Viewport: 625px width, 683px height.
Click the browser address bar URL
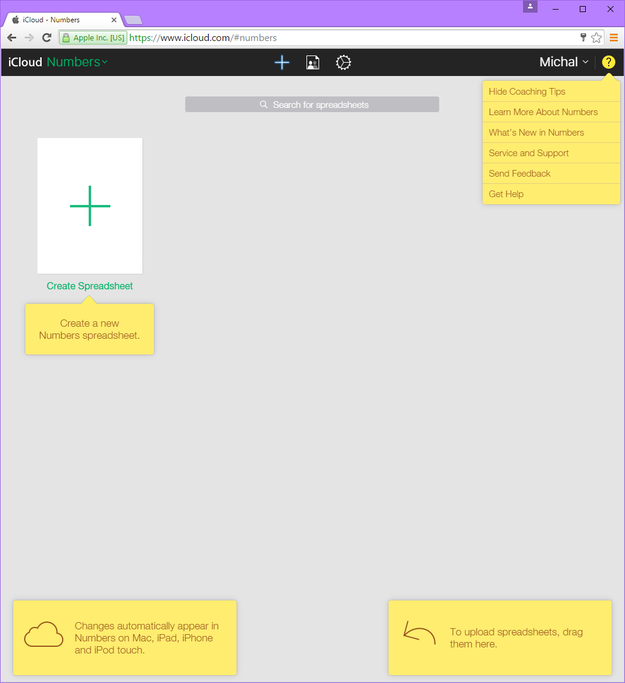click(x=203, y=38)
